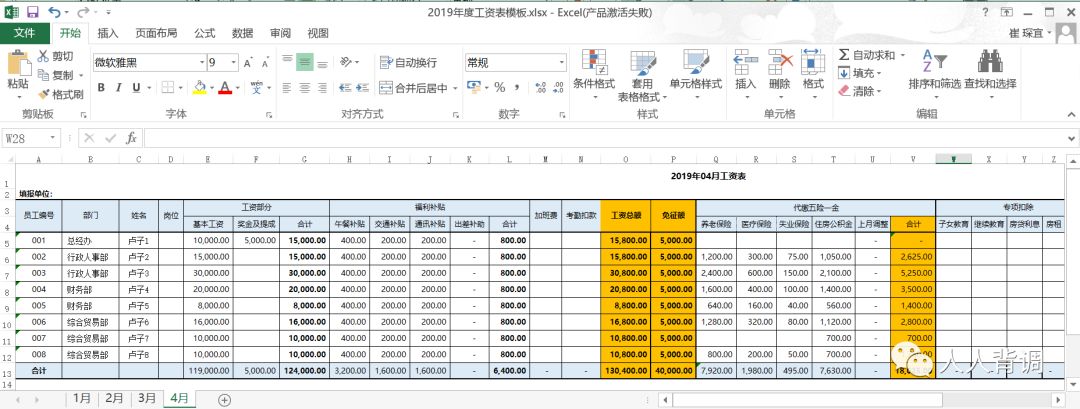1080x409 pixels.
Task: Expand the Name Box dropdown arrow
Action: pos(52,138)
